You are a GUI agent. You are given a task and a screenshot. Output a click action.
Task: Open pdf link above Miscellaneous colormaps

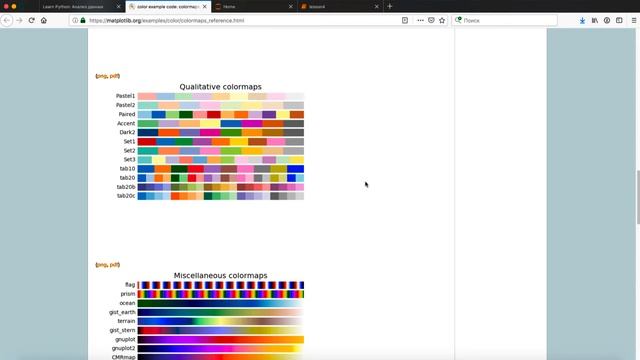114,265
